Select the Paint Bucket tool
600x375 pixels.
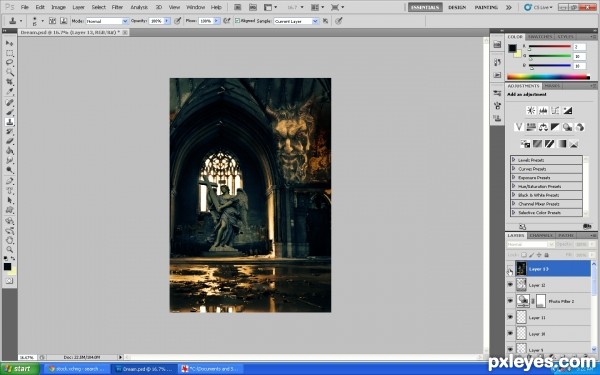10,151
